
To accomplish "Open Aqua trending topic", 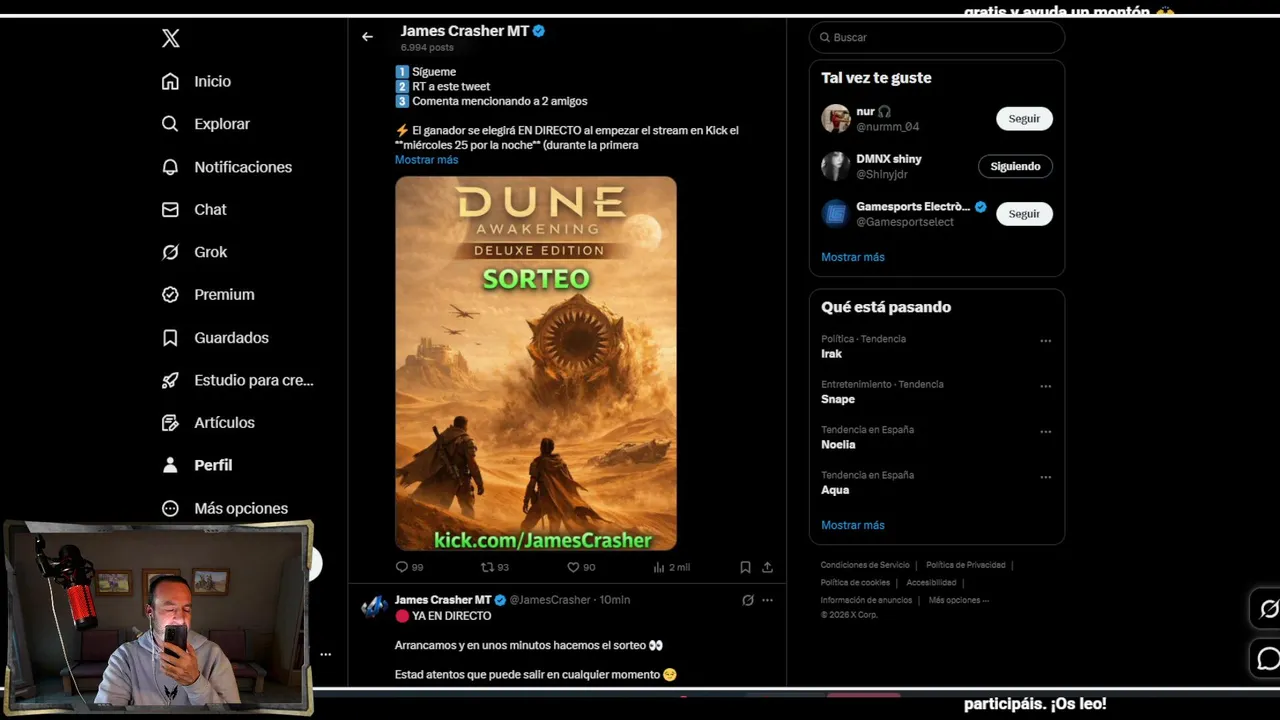I will 835,490.
